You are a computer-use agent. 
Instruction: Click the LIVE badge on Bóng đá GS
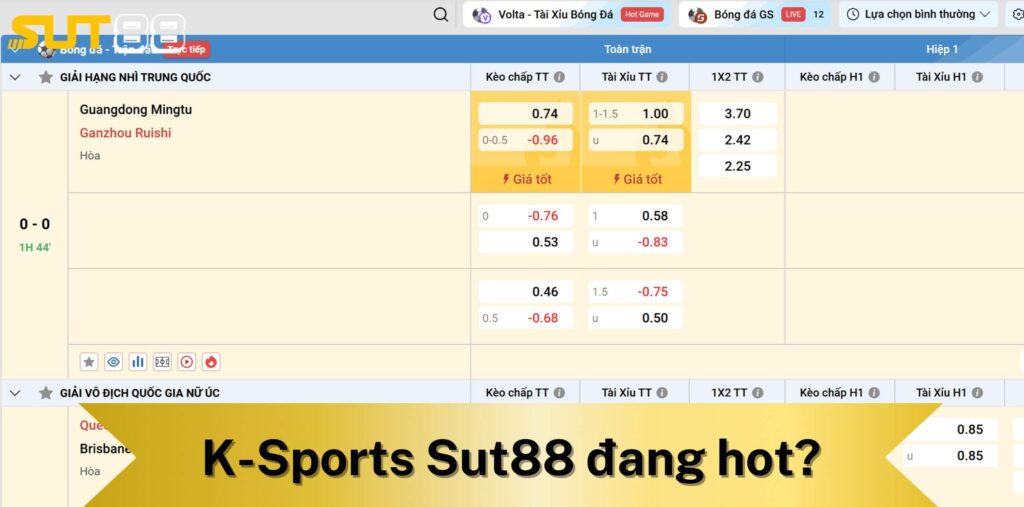pos(793,14)
